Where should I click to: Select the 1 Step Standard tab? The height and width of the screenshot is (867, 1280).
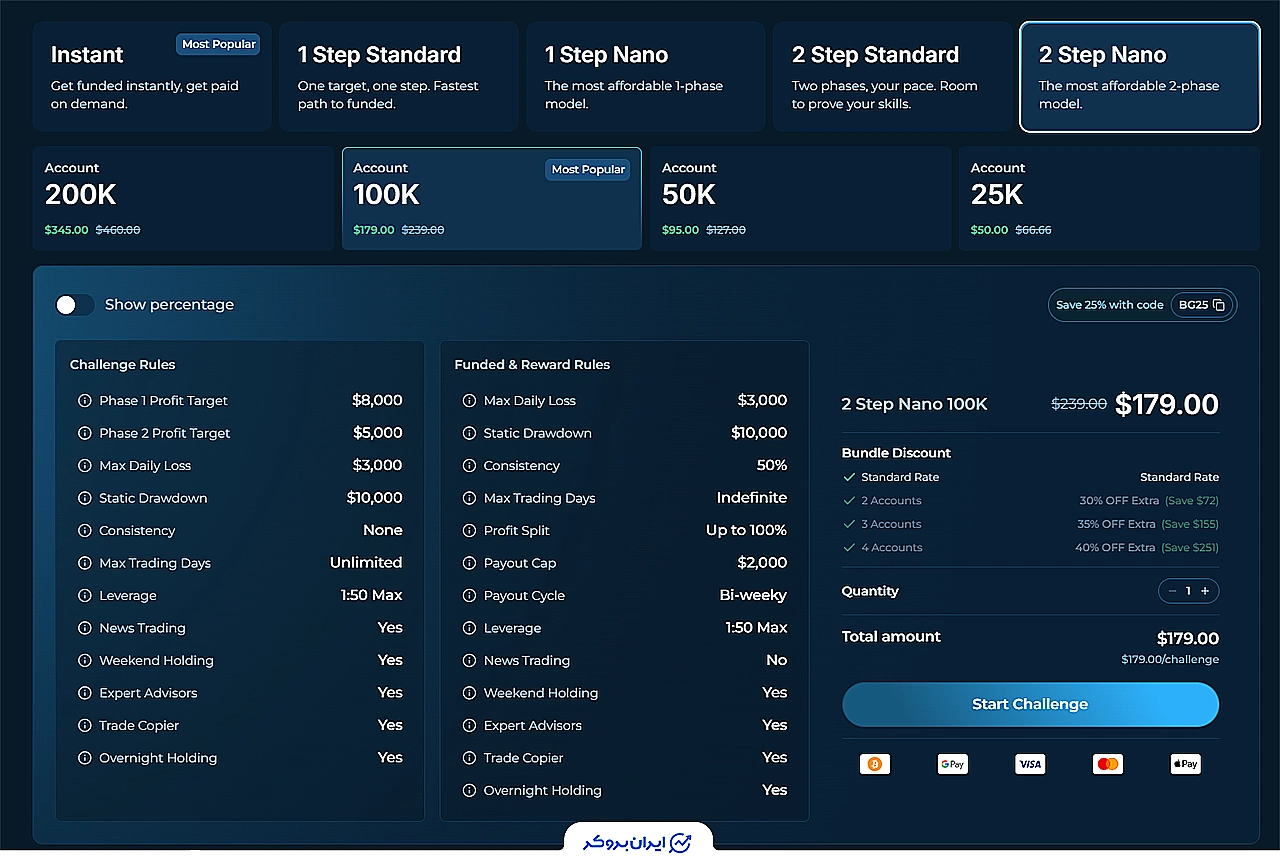tap(399, 77)
